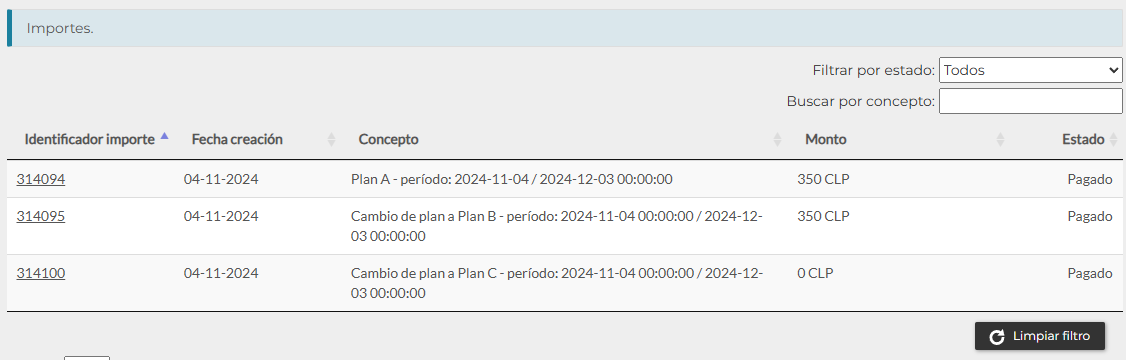Viewport: 1126px width, 360px height.
Task: Open importe link 314094
Action: (41, 180)
